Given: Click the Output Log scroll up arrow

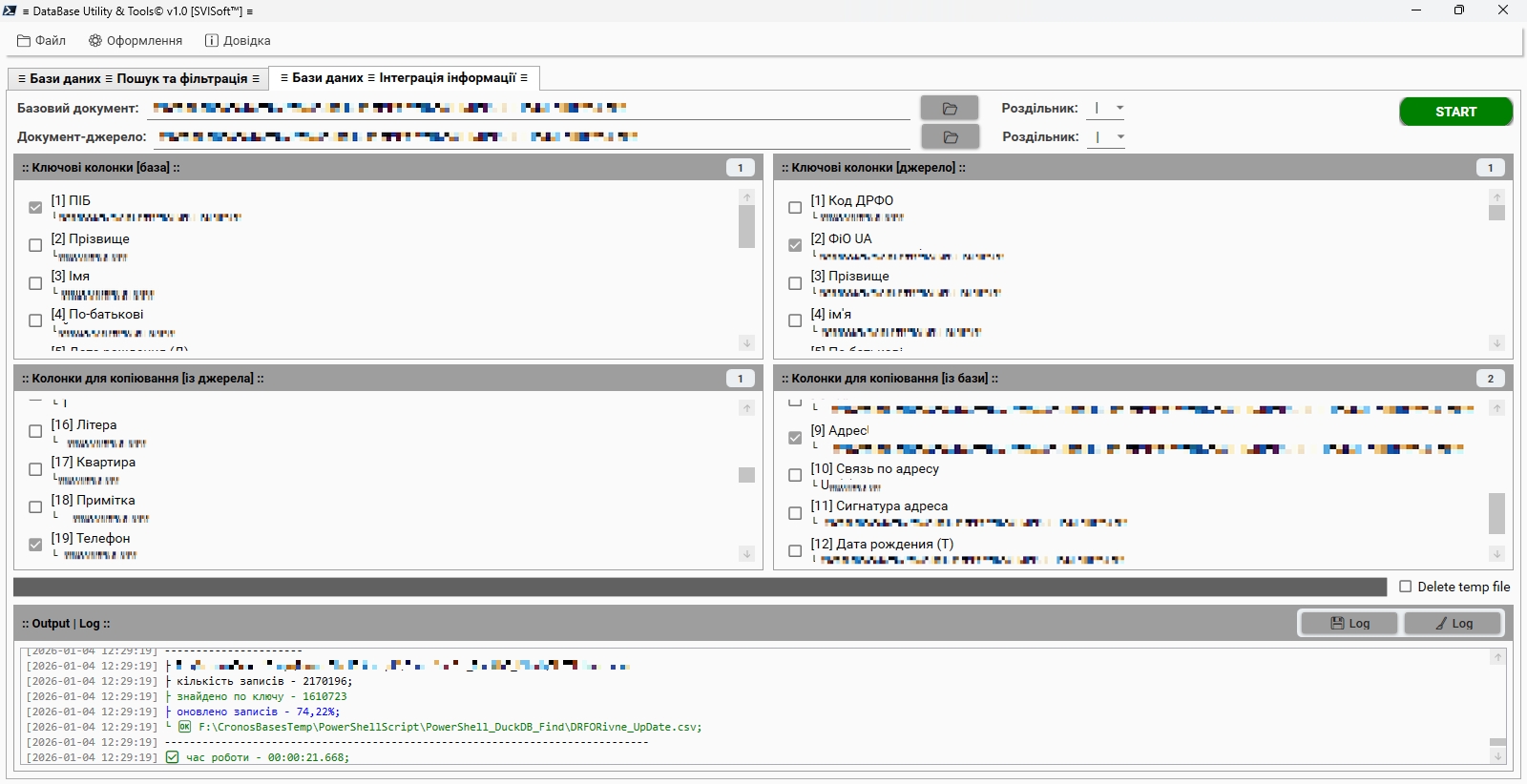Looking at the screenshot, I should (x=1497, y=657).
